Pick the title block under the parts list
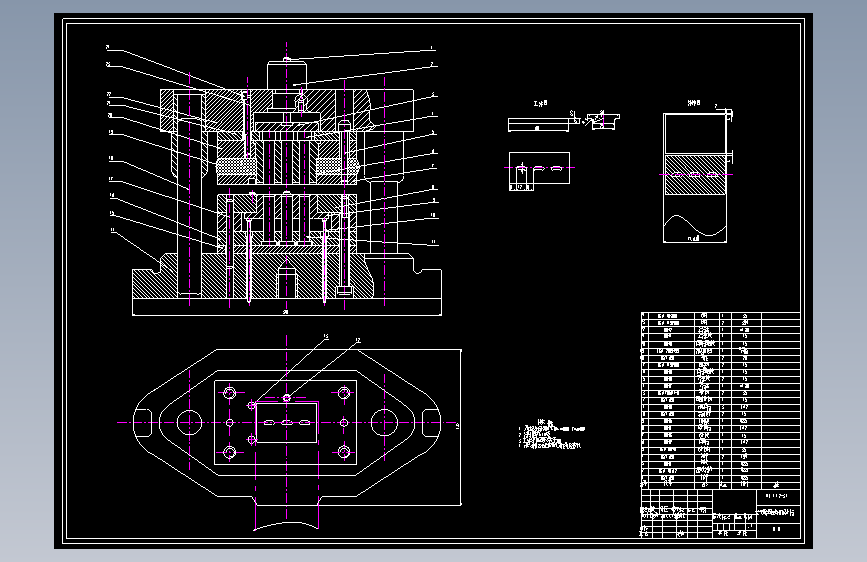 click(720, 513)
